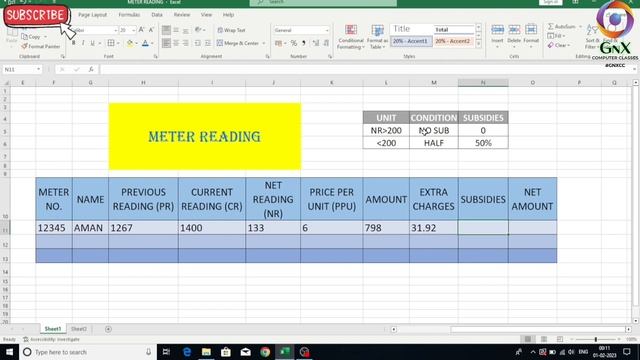Click the Increase Decimal icon

pyautogui.click(x=316, y=43)
